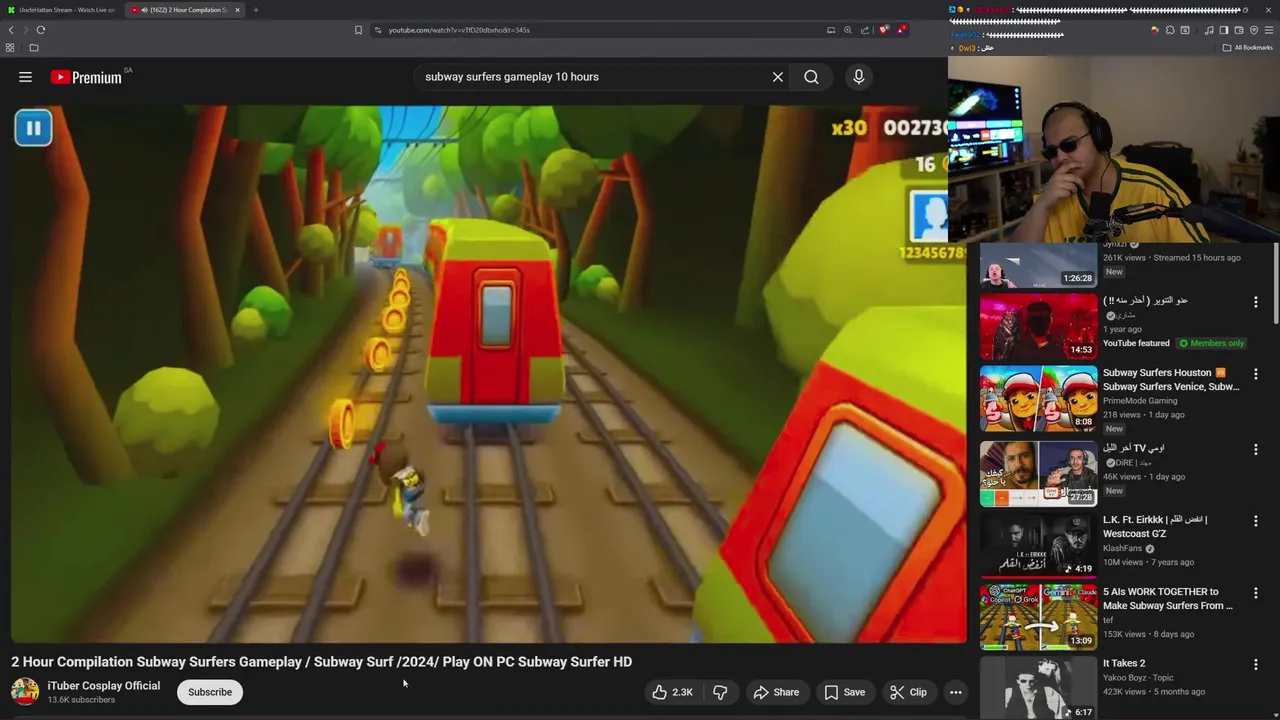Open menu for the members-only video
Screen dimensions: 1280x720
coord(1256,301)
